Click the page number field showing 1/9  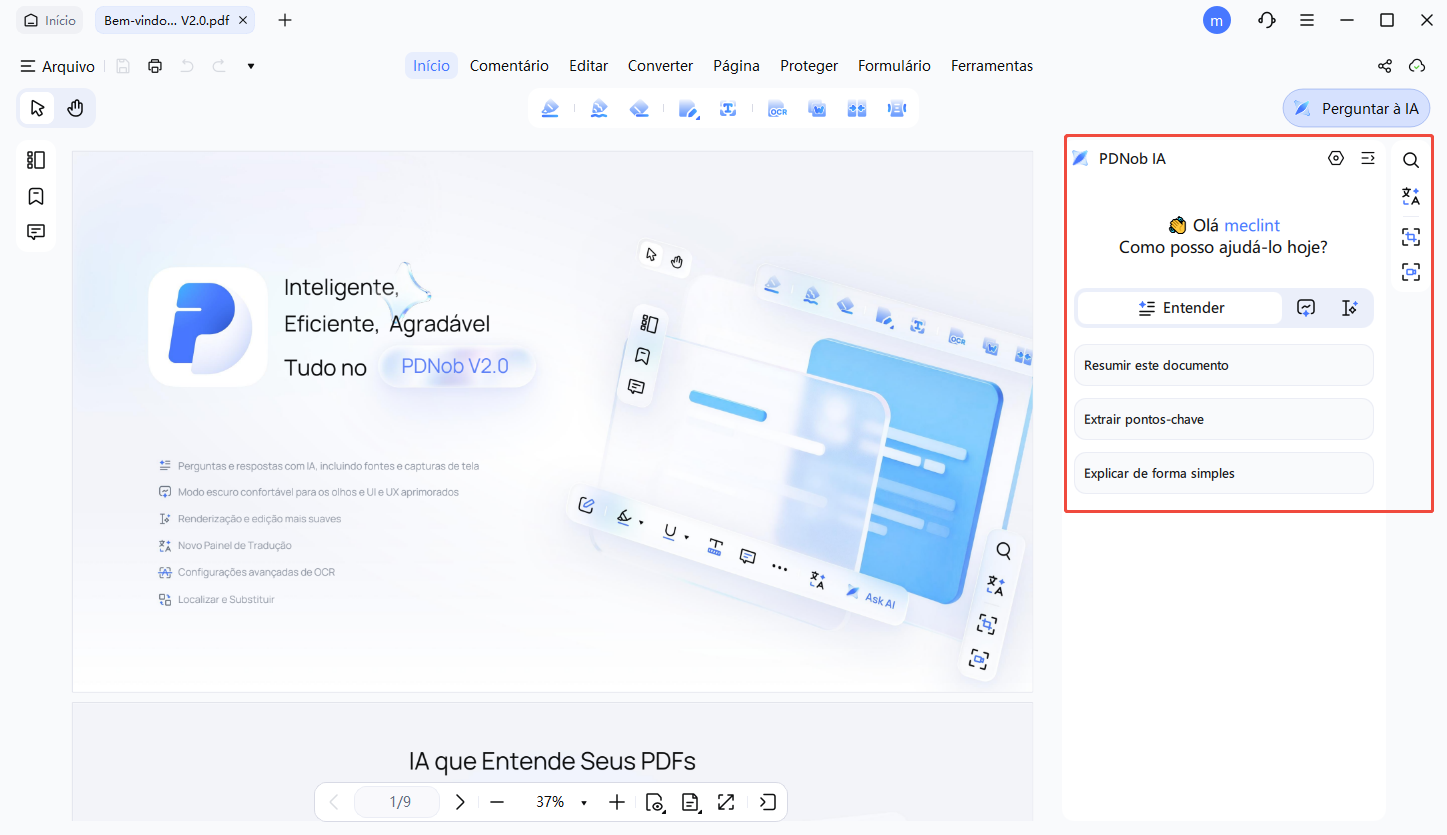point(396,801)
